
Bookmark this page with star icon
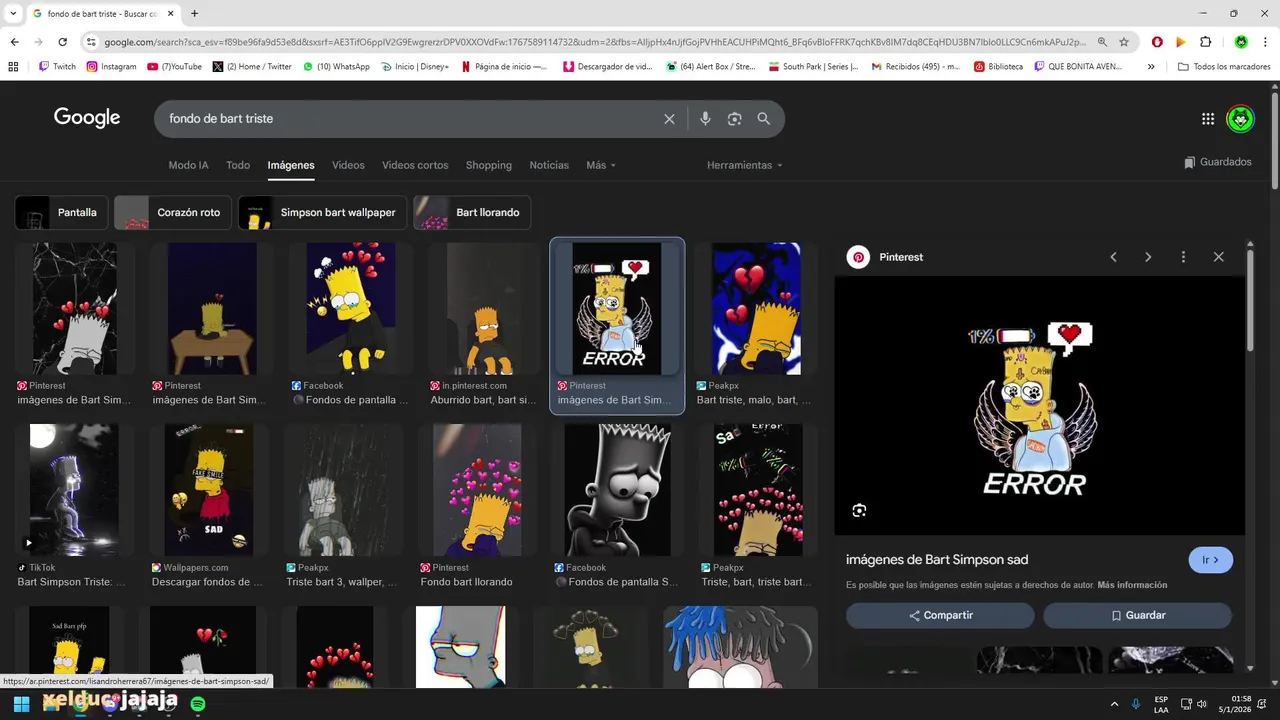(x=1124, y=42)
